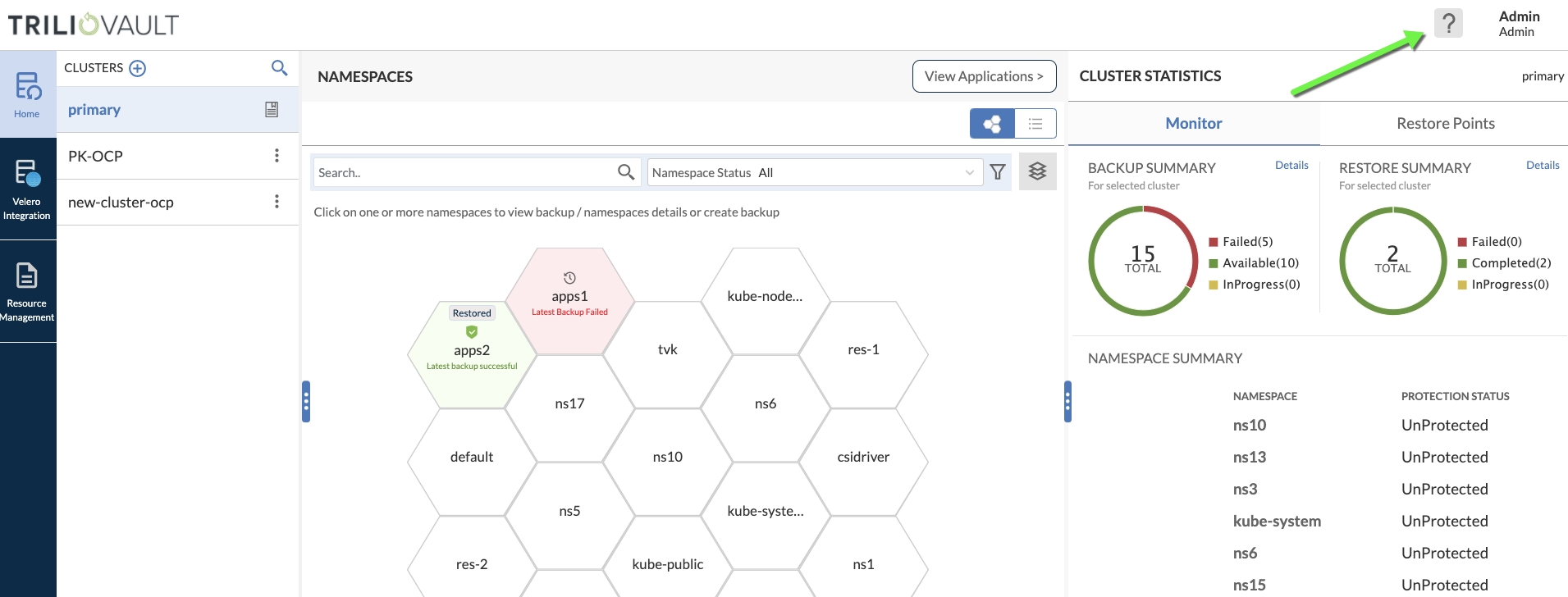Open cluster search magnifier icon
The image size is (1568, 597).
[279, 68]
